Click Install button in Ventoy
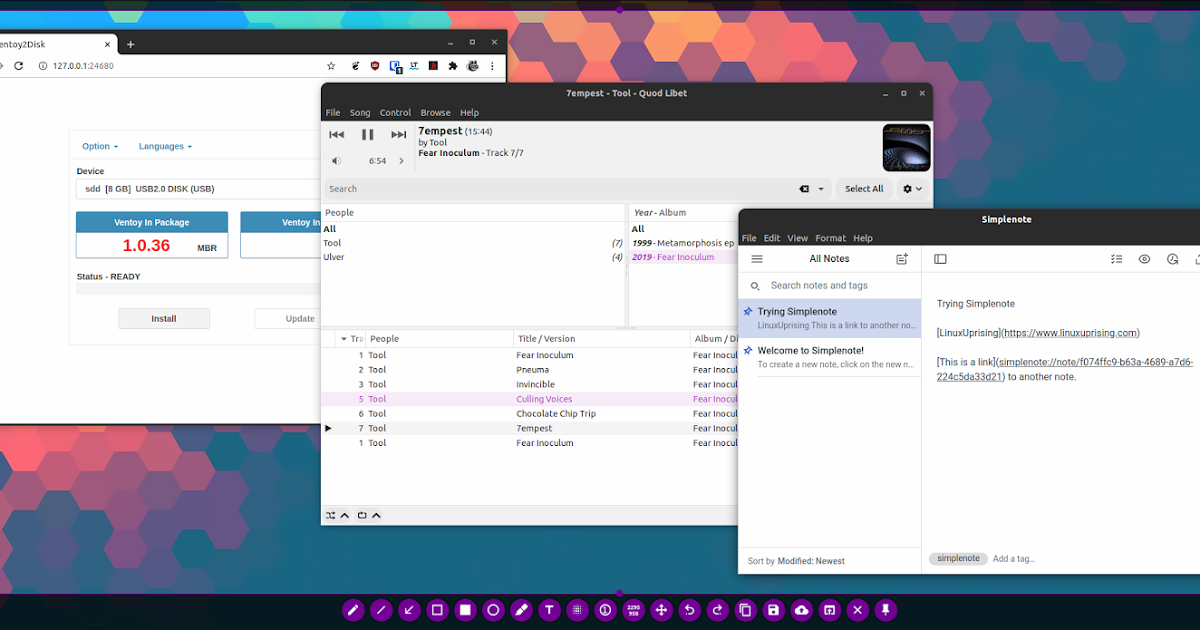 (x=164, y=319)
